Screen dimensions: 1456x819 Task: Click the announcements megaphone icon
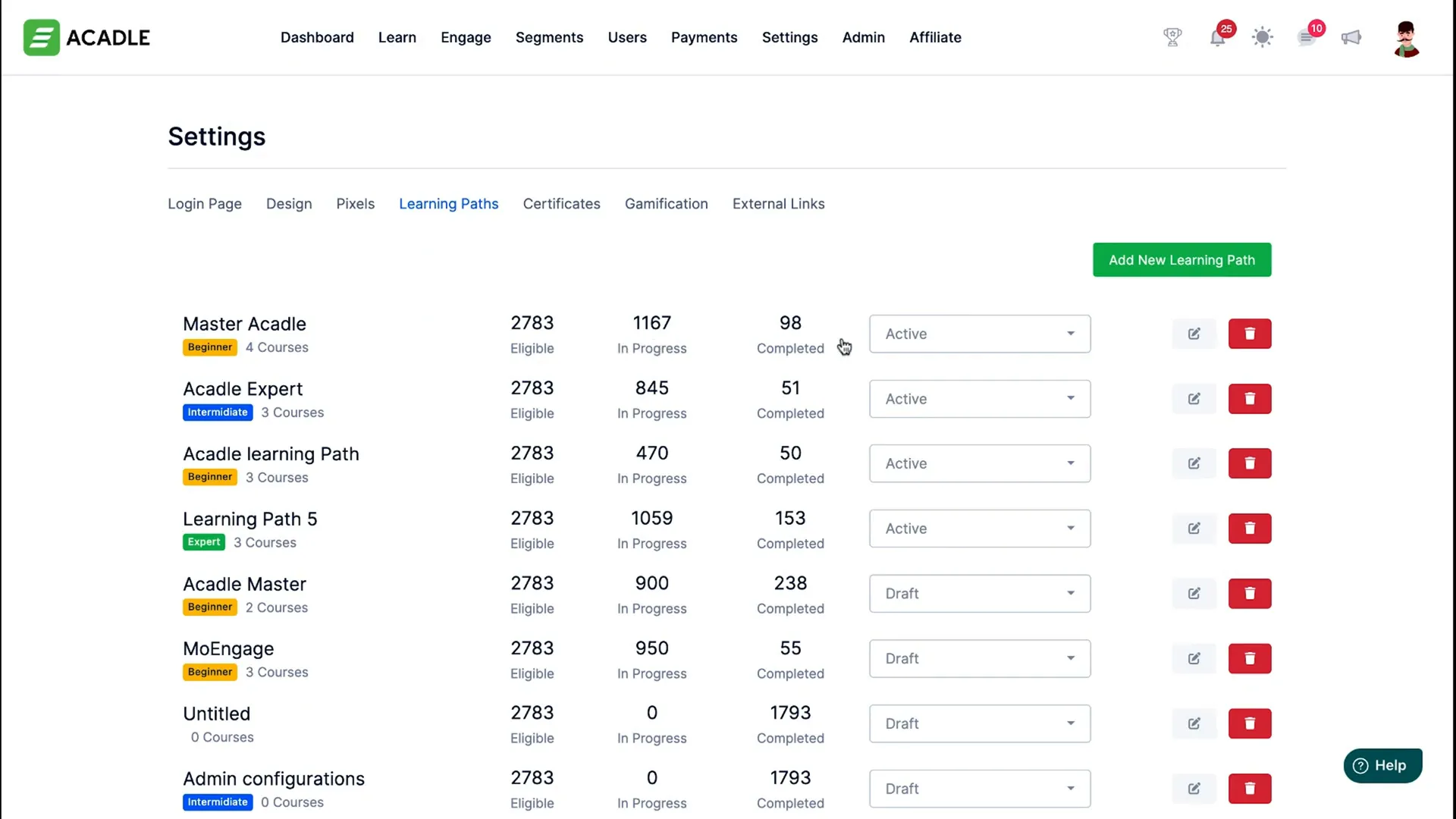(x=1352, y=37)
